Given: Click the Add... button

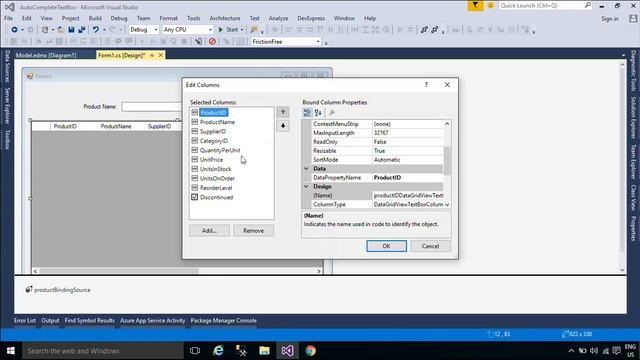Looking at the screenshot, I should (x=209, y=231).
